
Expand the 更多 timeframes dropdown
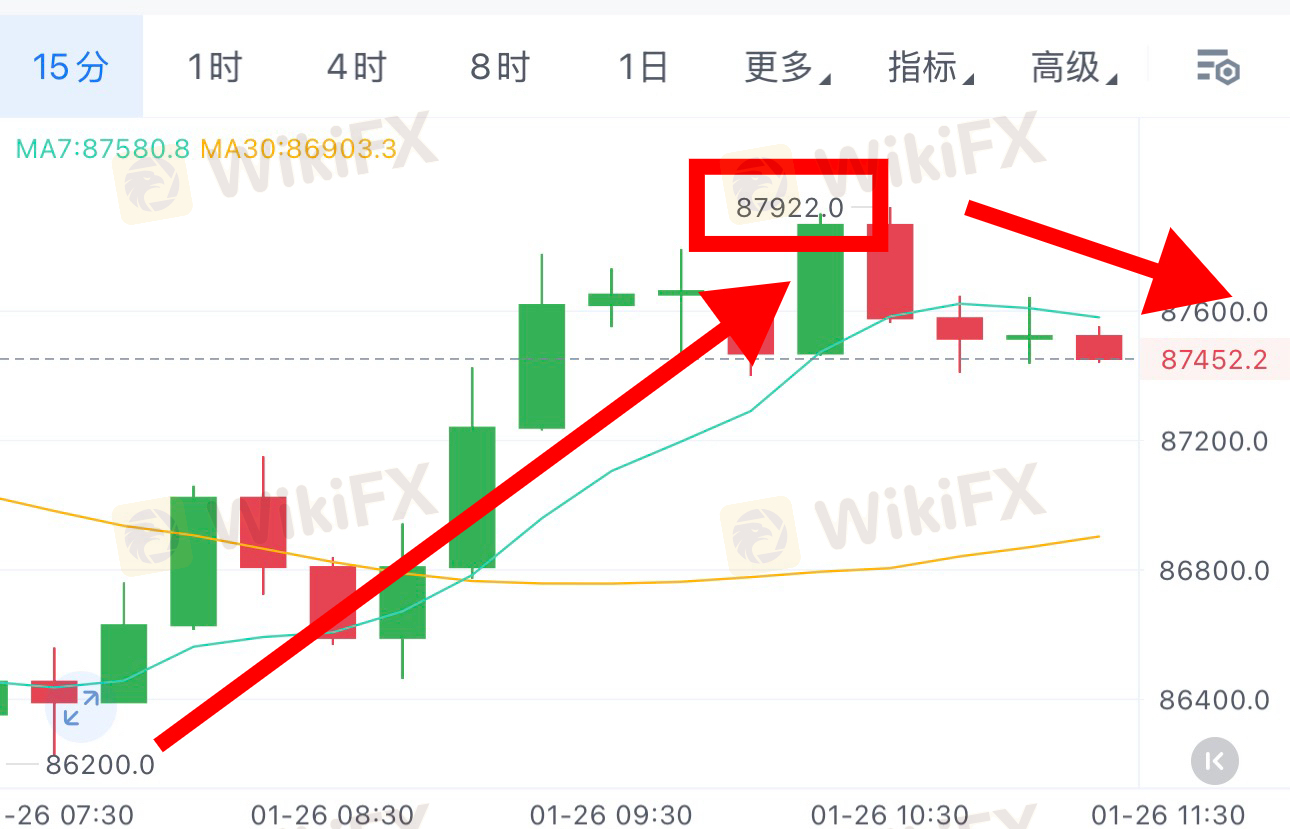tap(788, 68)
